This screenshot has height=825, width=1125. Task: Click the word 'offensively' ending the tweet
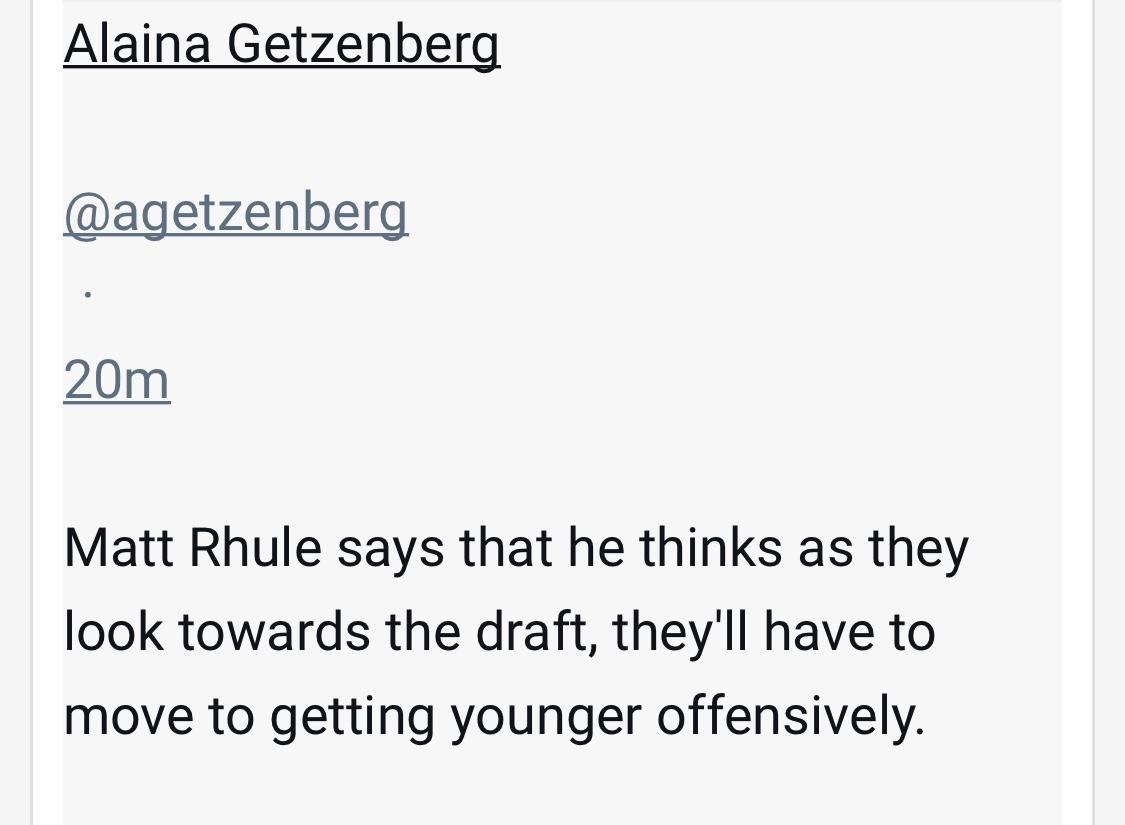tap(790, 715)
